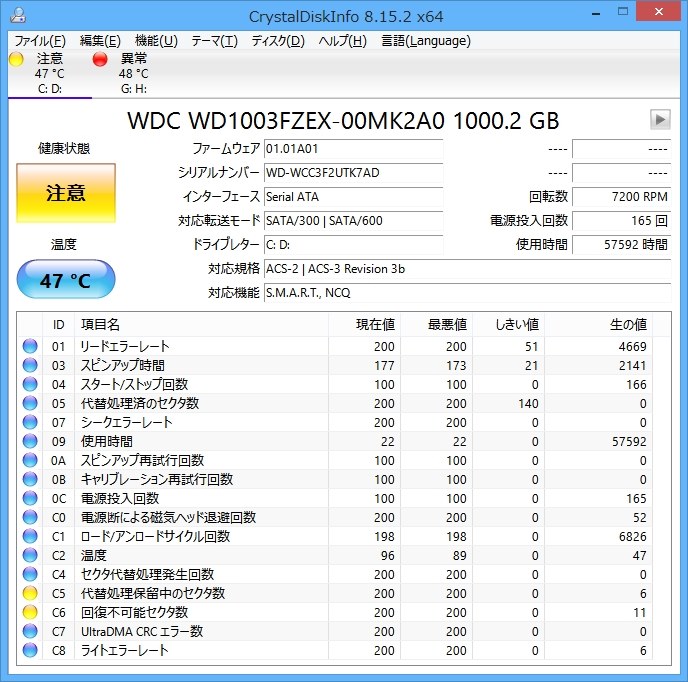Click the power on hours field 57592 時間
Screen dimensions: 688x682
[622, 244]
